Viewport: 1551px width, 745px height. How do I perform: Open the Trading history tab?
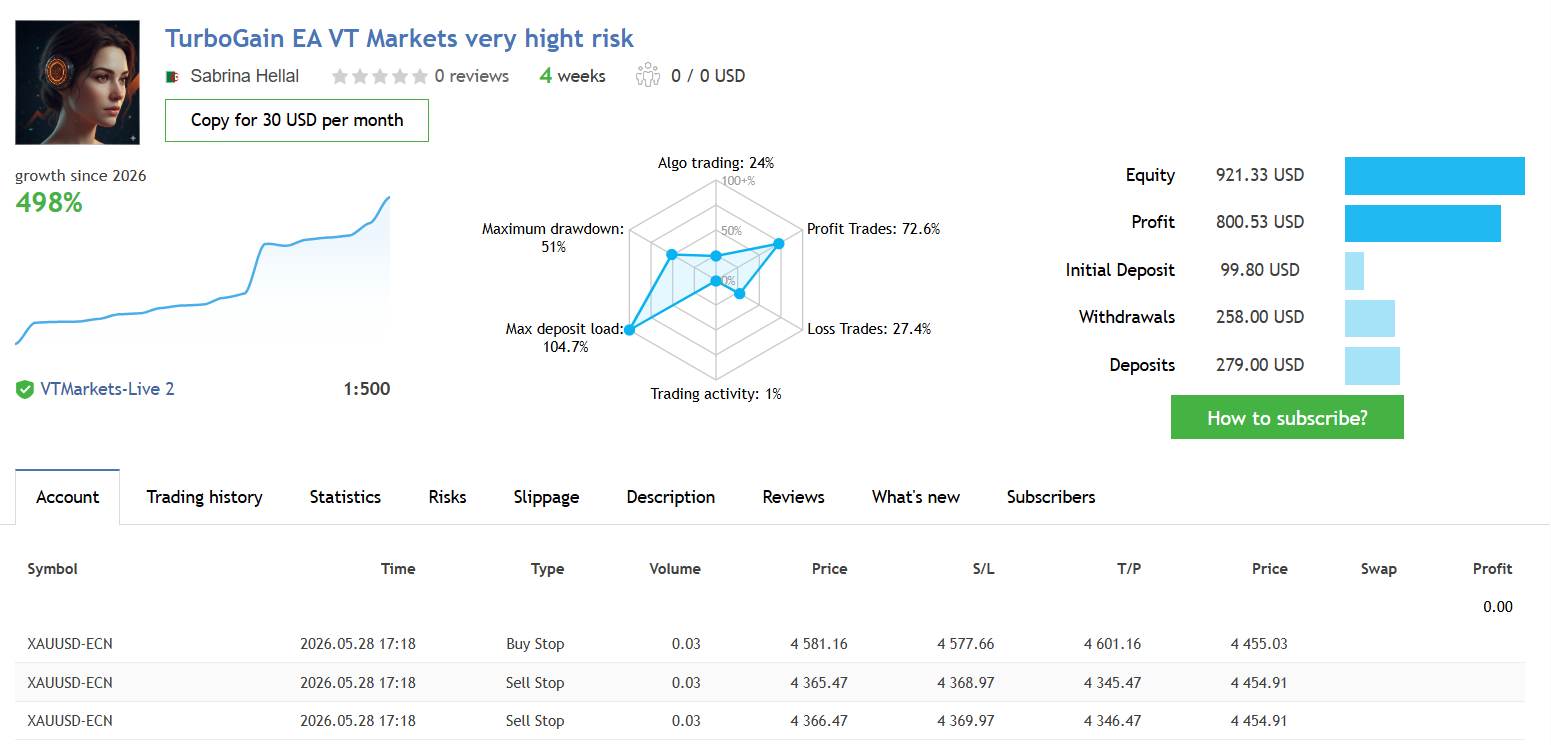(204, 497)
